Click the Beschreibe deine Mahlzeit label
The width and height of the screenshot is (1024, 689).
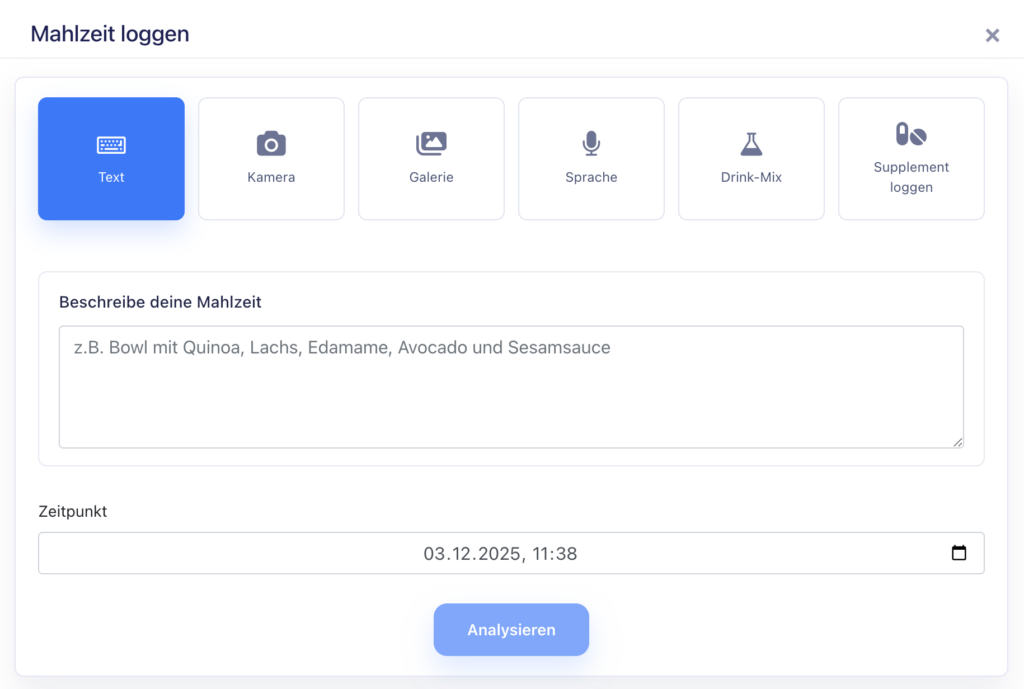pyautogui.click(x=160, y=302)
